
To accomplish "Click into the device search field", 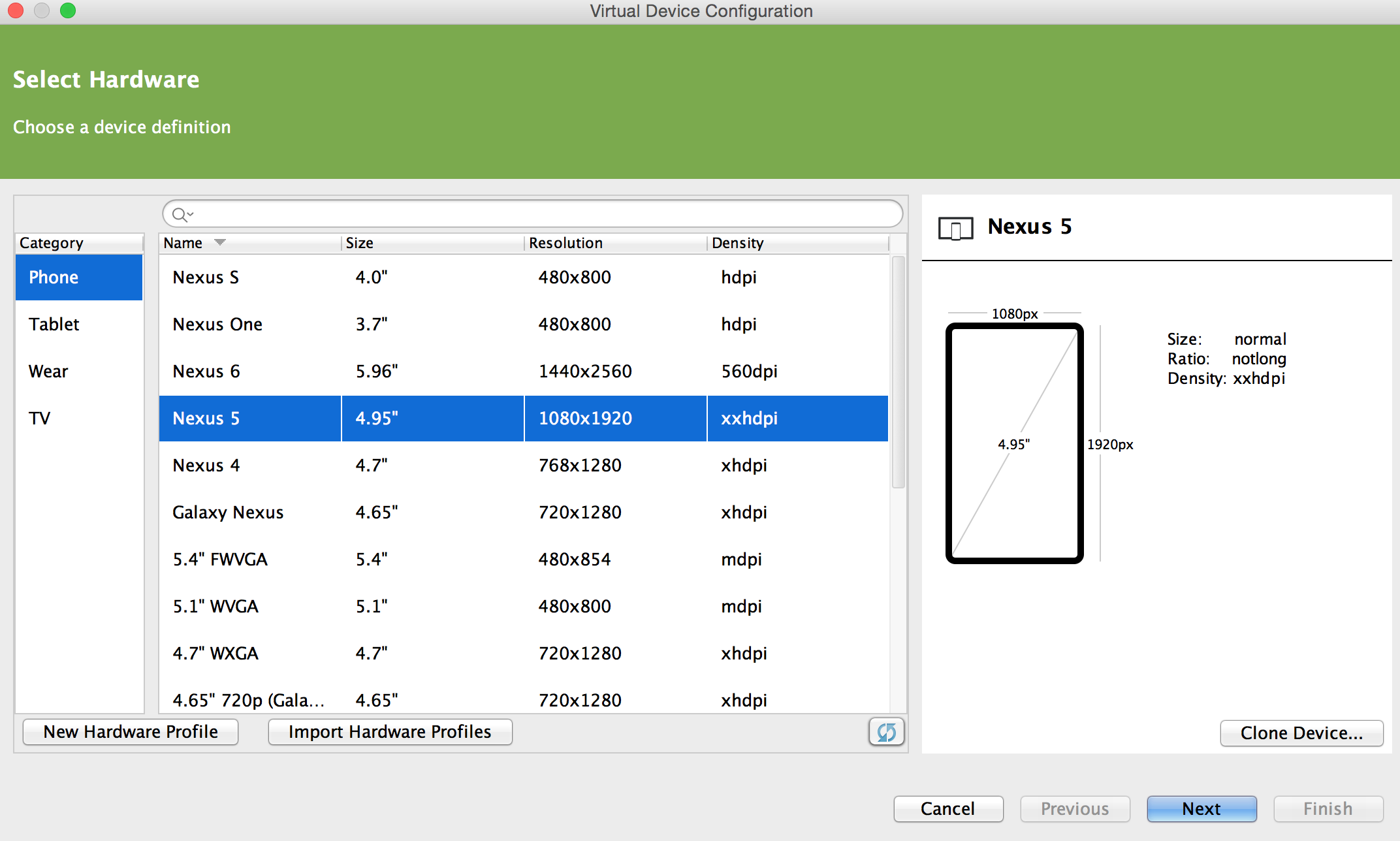I will 532,214.
